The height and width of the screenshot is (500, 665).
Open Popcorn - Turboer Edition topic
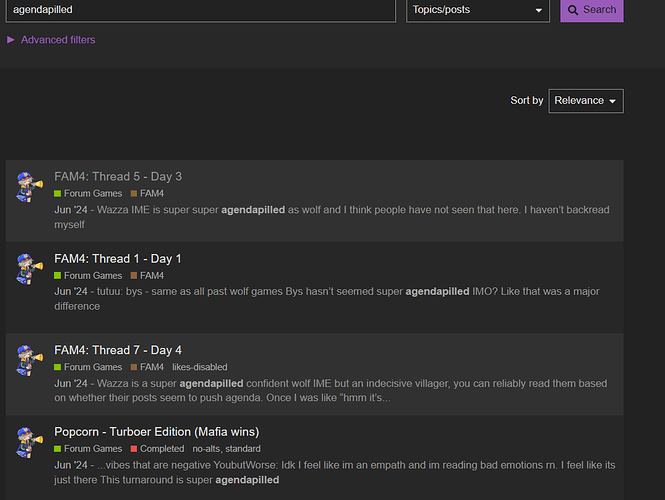click(157, 432)
